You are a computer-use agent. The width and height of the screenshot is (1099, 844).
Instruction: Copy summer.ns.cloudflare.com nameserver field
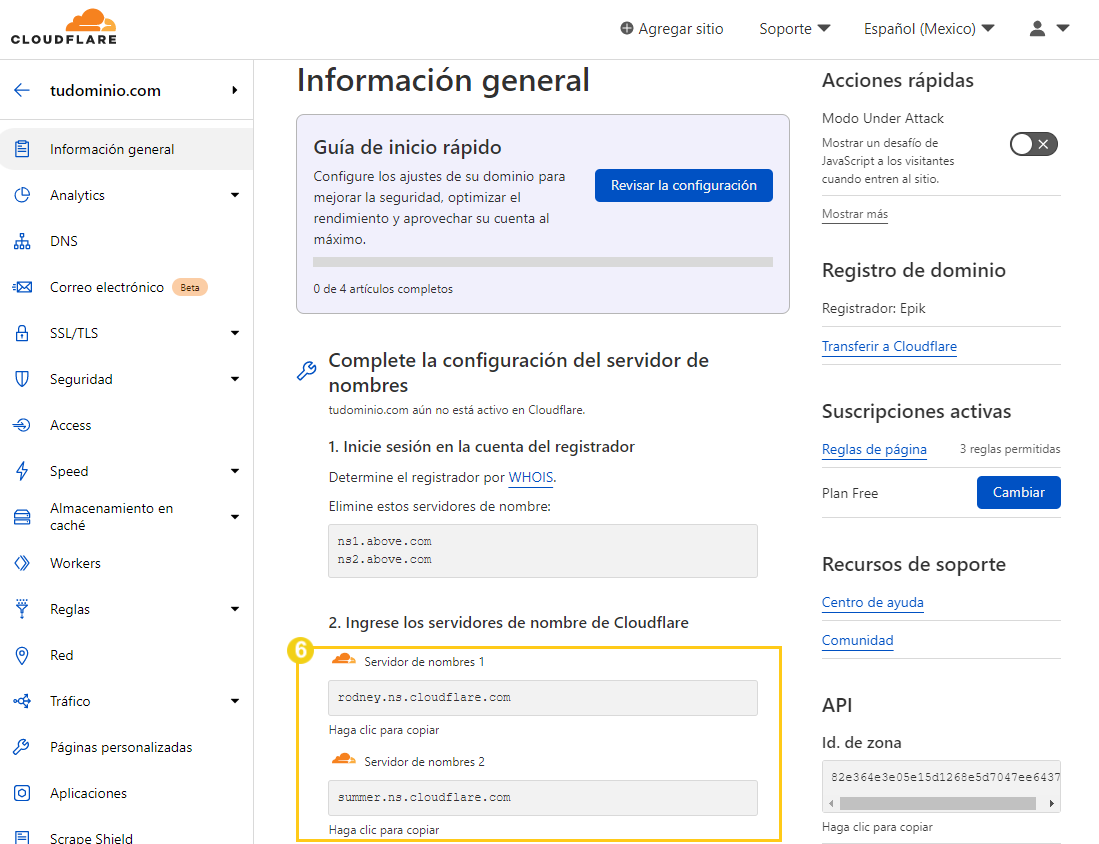tap(542, 798)
